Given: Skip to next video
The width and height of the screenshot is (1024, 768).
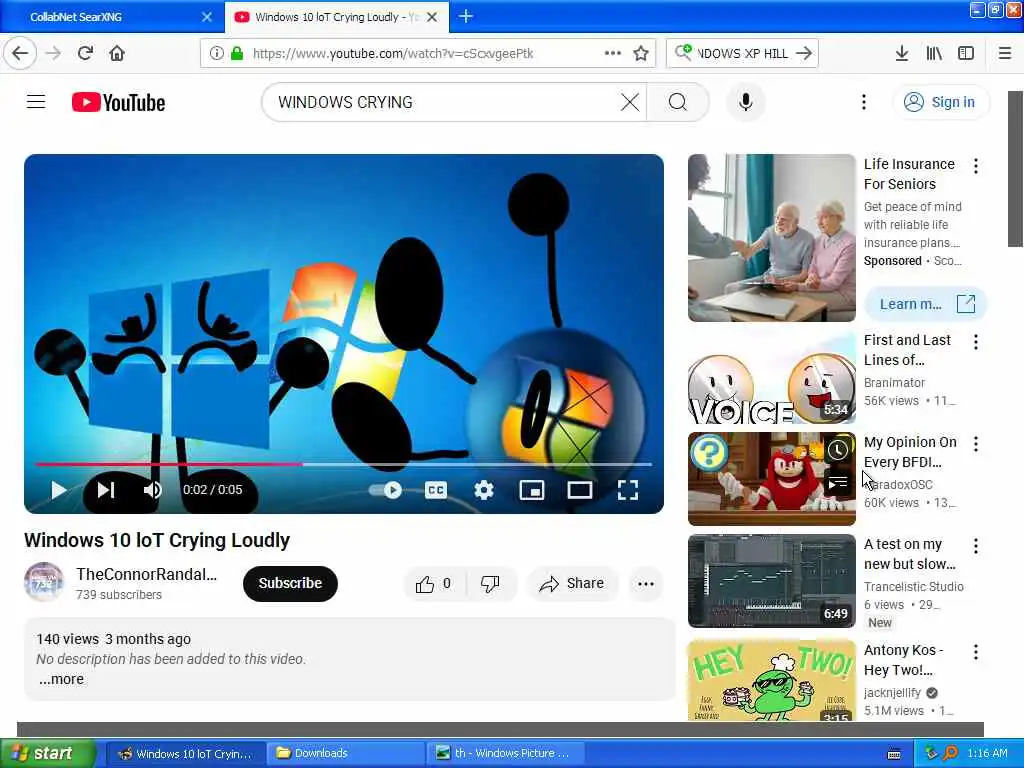Looking at the screenshot, I should tap(106, 490).
